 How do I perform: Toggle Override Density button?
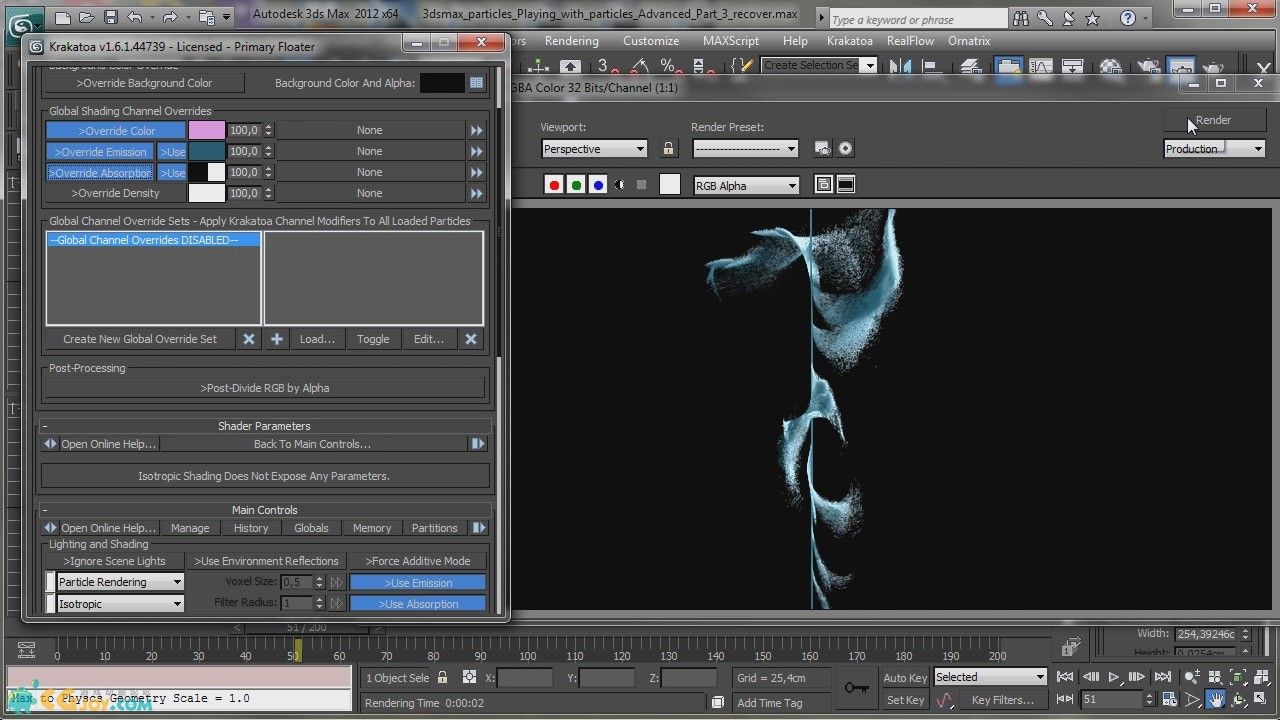coord(116,194)
